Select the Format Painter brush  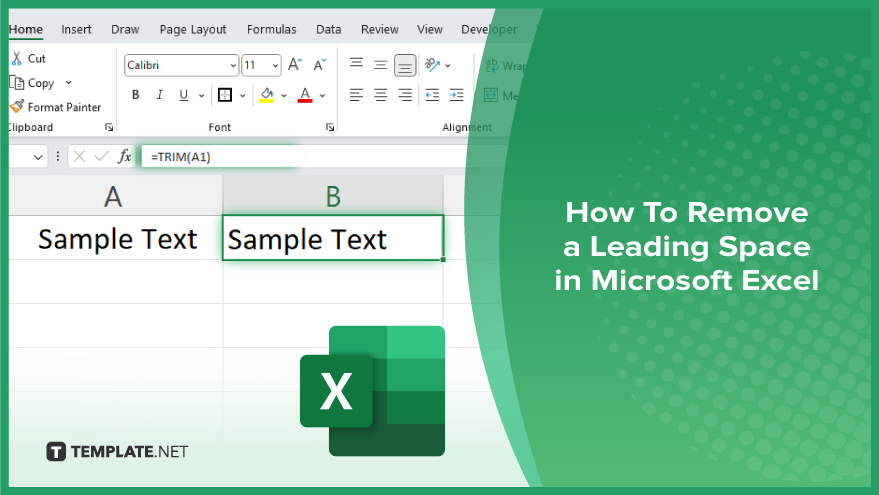[x=17, y=107]
